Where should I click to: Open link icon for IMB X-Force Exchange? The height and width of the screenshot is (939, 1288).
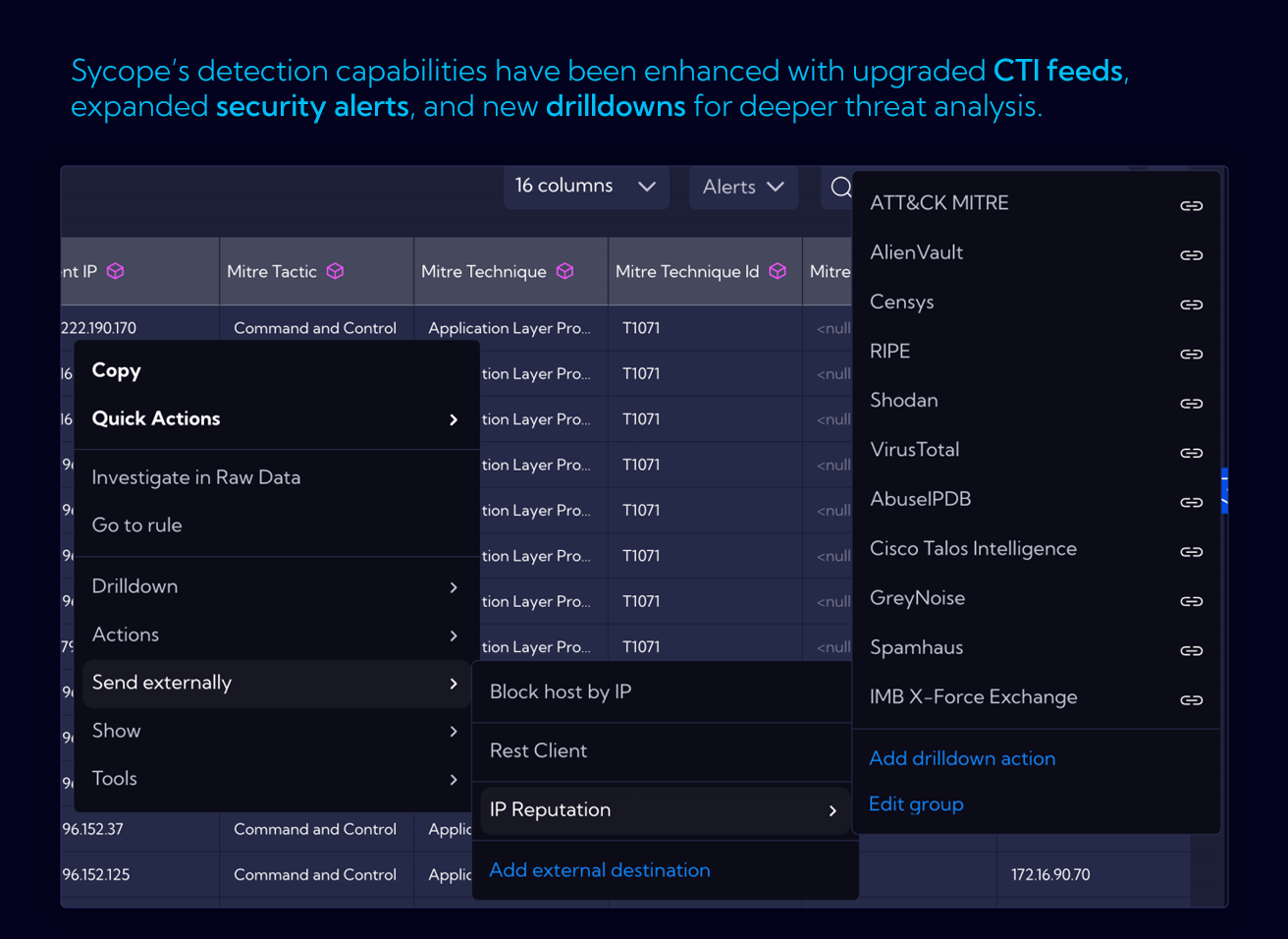[x=1191, y=699]
